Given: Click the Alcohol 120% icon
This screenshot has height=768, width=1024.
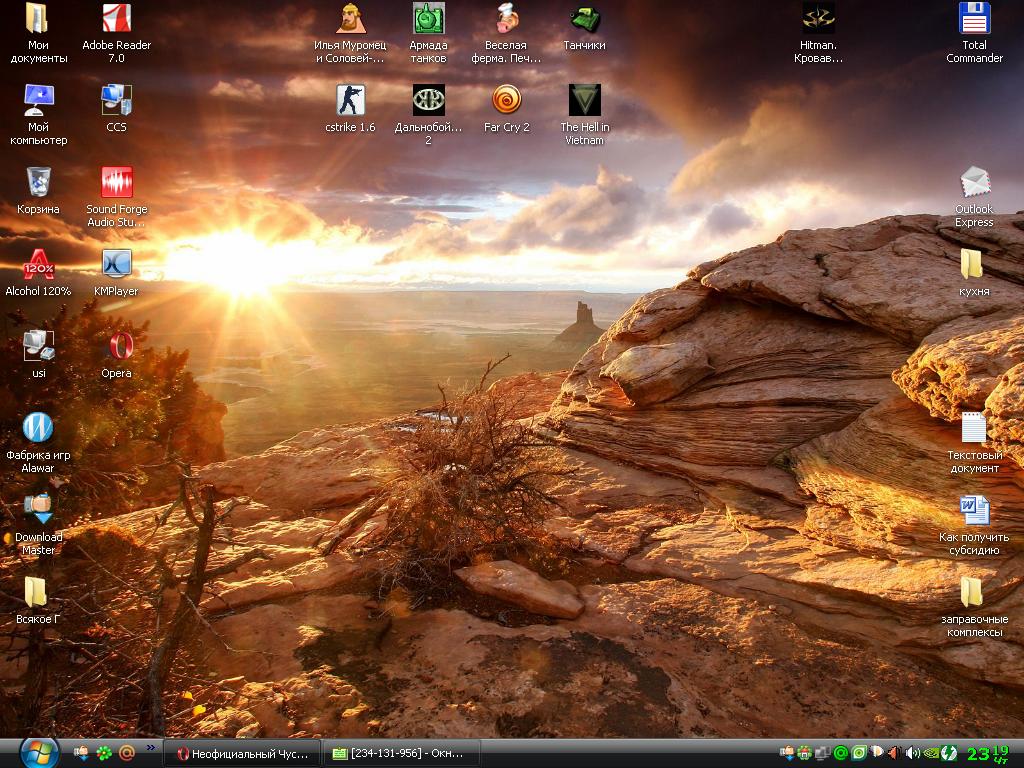Looking at the screenshot, I should tap(38, 265).
